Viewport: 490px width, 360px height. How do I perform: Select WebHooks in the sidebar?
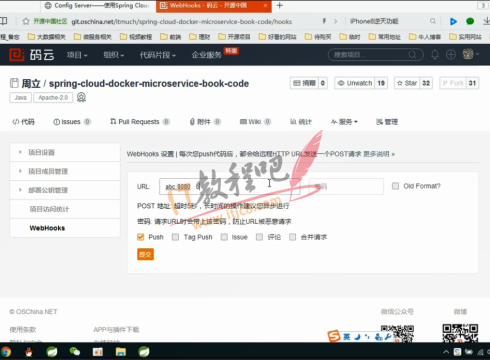(65, 228)
